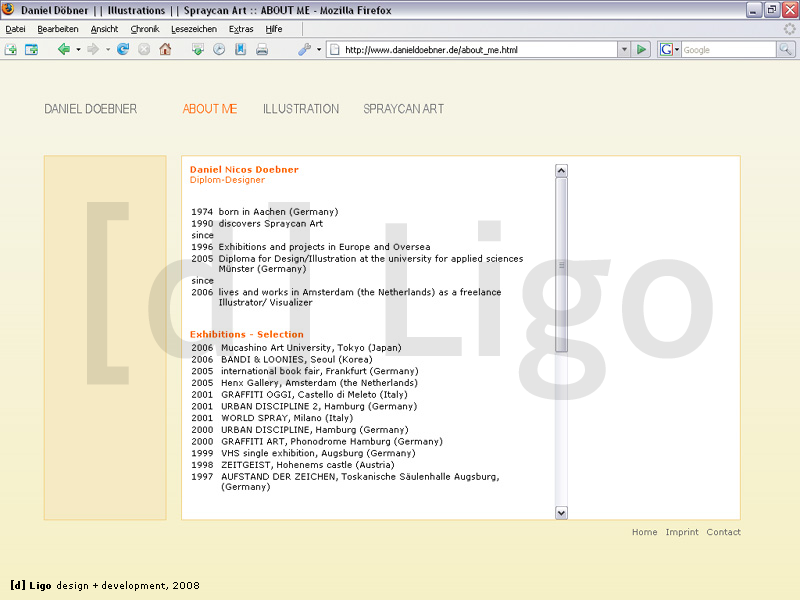The height and width of the screenshot is (600, 800).
Task: Click the loading throbber icon
Action: 790,29
